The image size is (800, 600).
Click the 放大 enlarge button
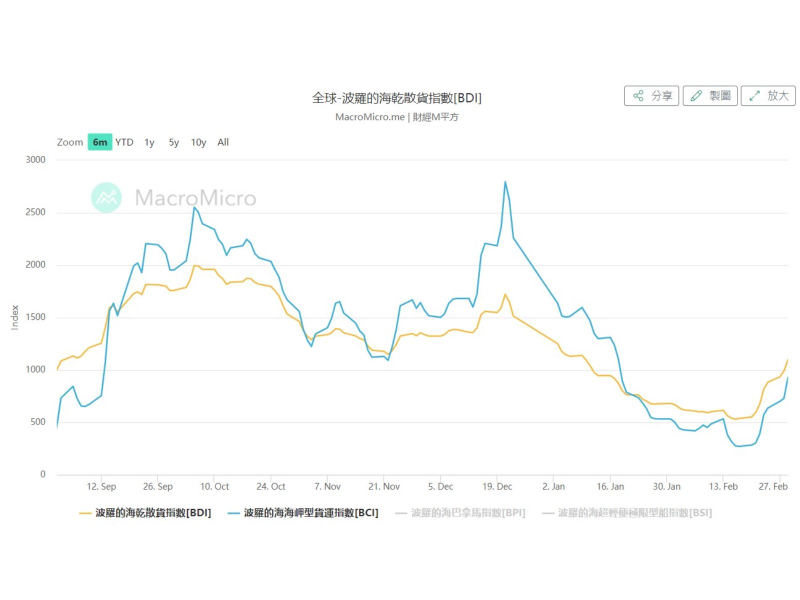click(x=768, y=96)
